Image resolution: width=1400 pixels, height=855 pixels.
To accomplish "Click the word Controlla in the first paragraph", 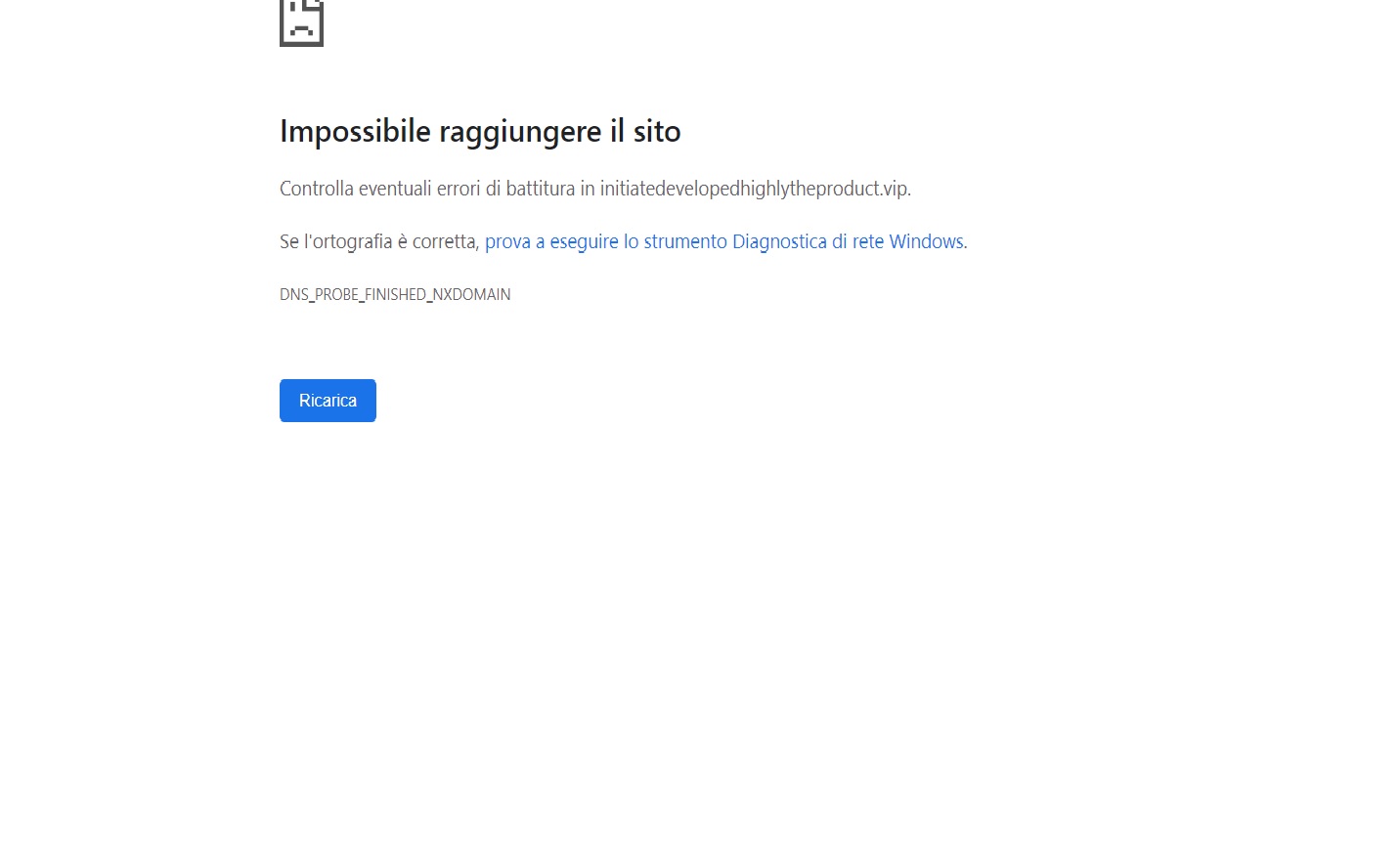I will [x=317, y=189].
